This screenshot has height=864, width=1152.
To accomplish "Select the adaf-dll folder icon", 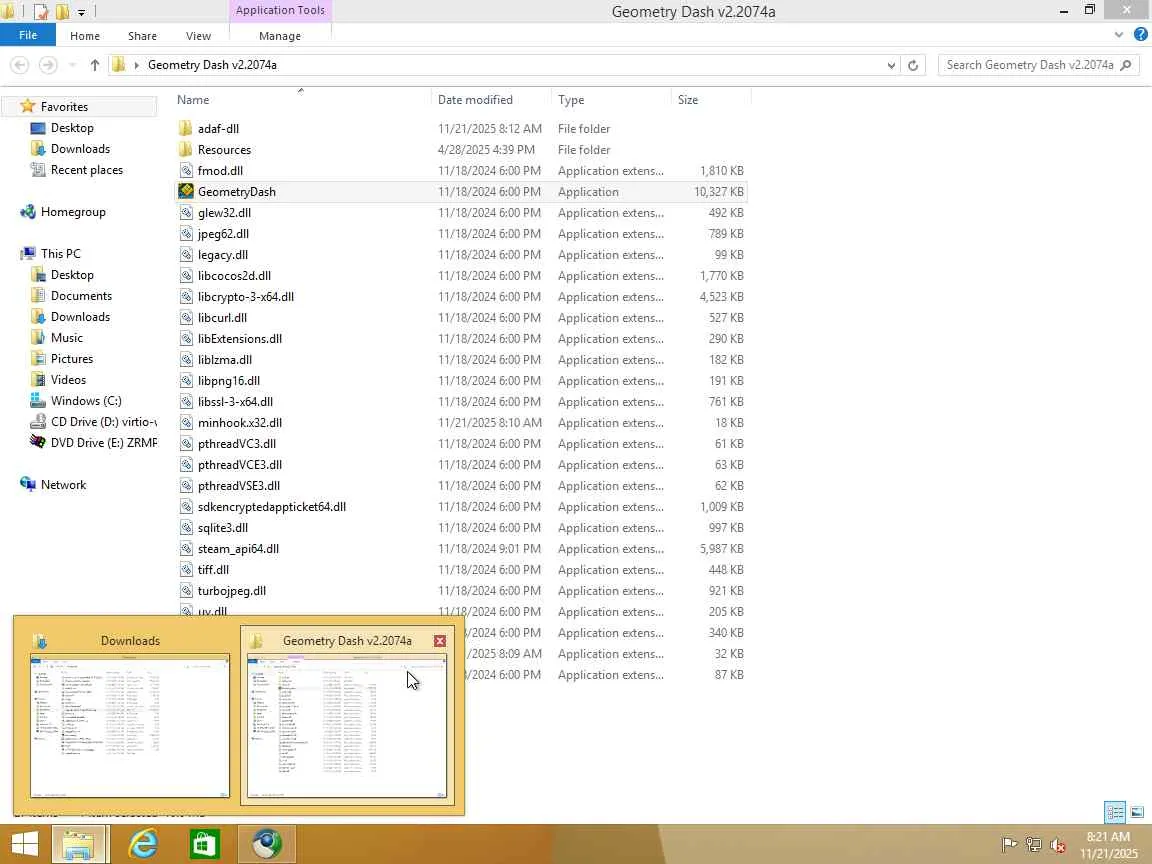I will click(186, 128).
